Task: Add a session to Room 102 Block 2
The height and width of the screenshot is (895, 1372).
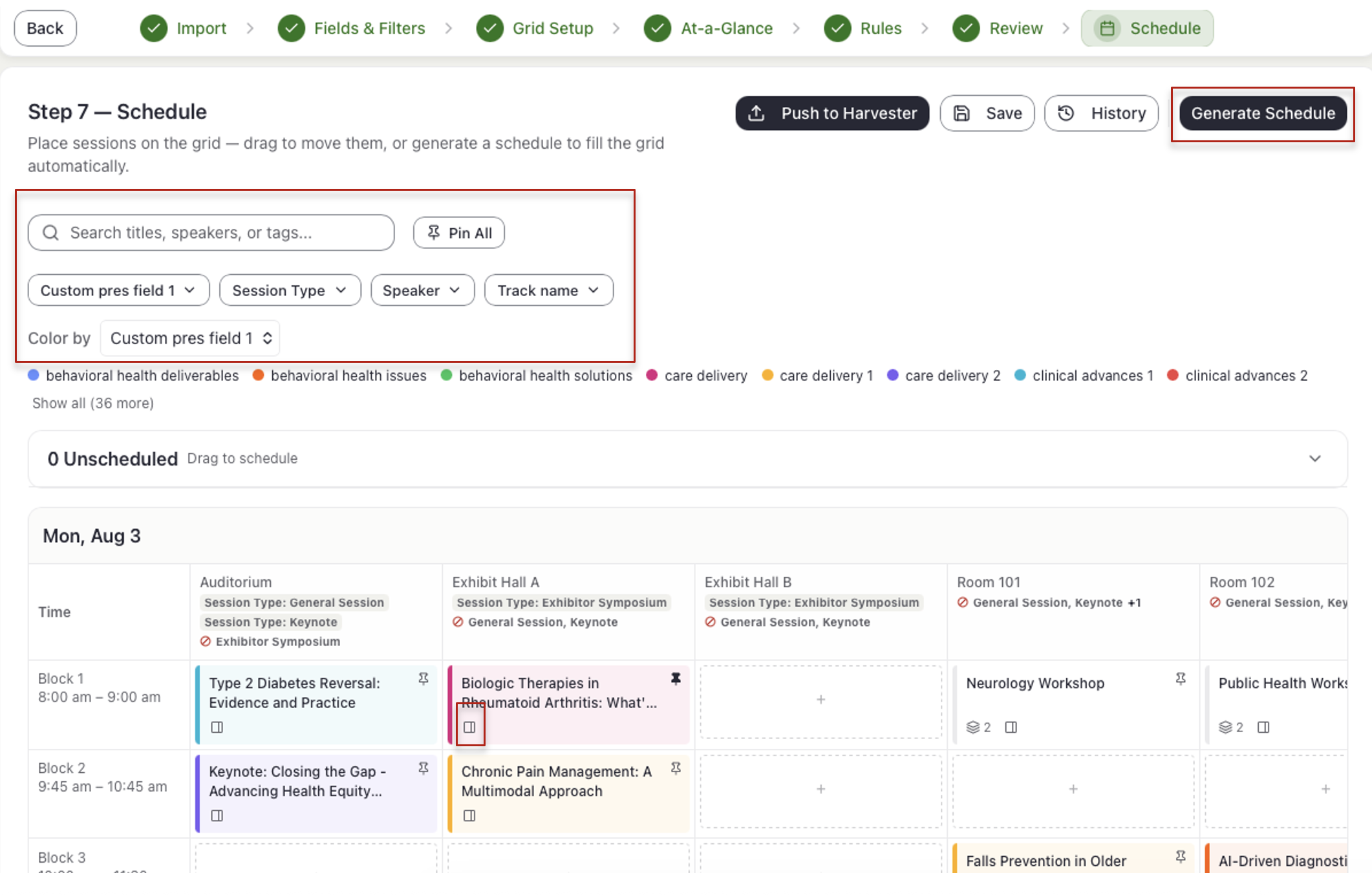Action: point(1276,791)
